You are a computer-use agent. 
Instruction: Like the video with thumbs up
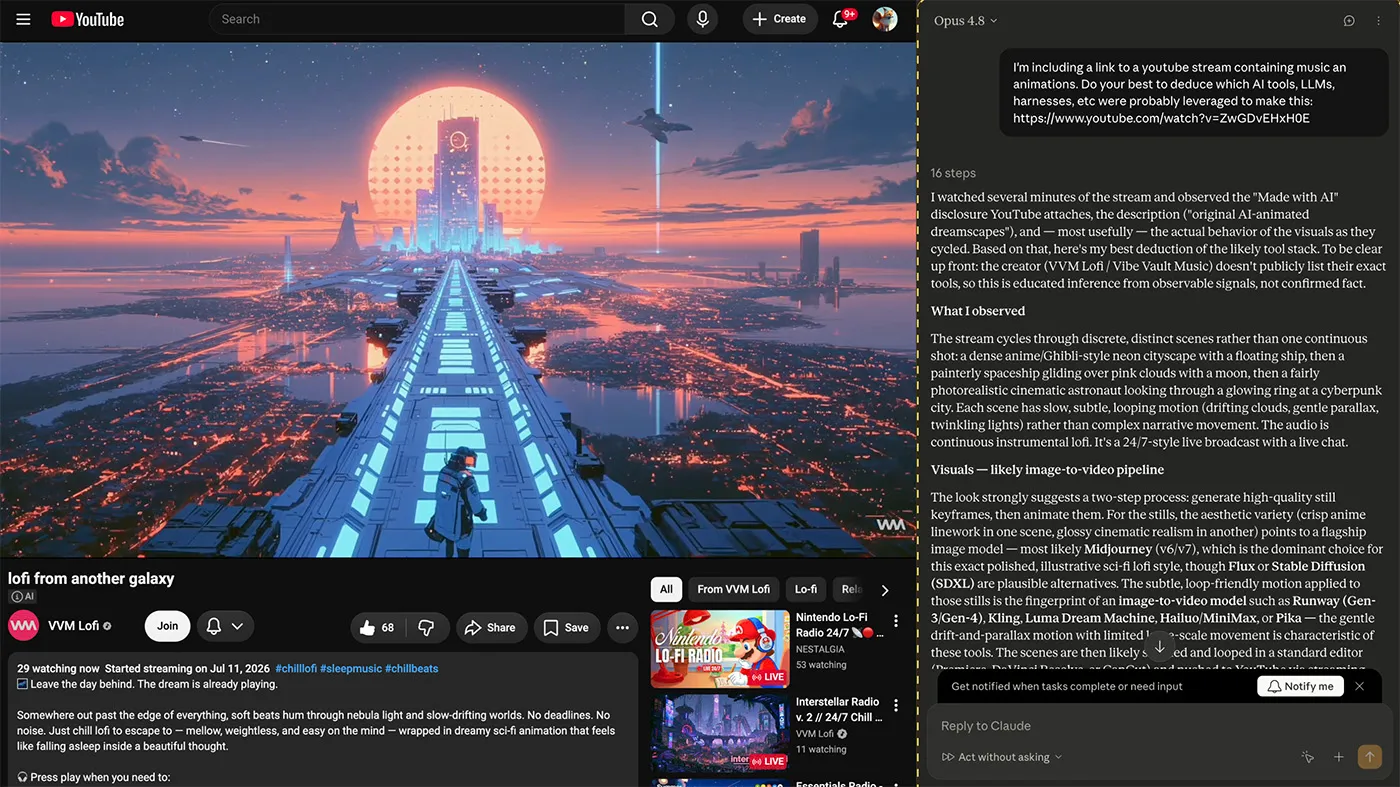(x=378, y=627)
